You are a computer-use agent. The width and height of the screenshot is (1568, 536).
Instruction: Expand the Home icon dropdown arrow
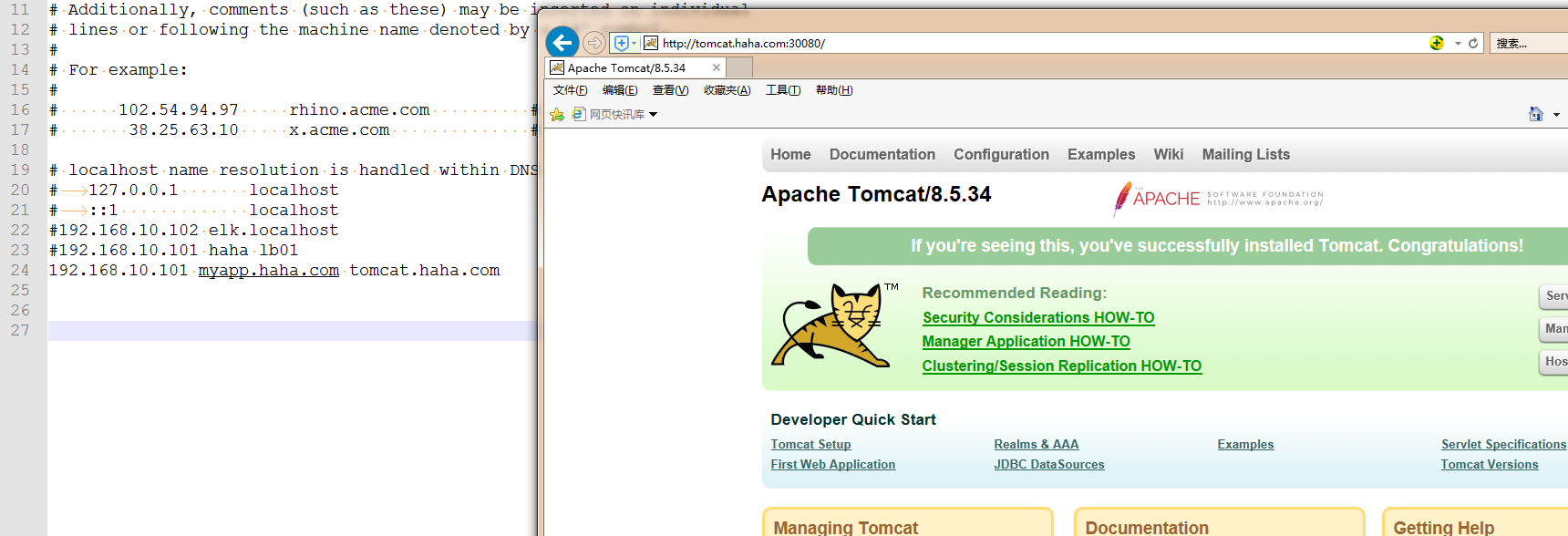pos(1556,115)
